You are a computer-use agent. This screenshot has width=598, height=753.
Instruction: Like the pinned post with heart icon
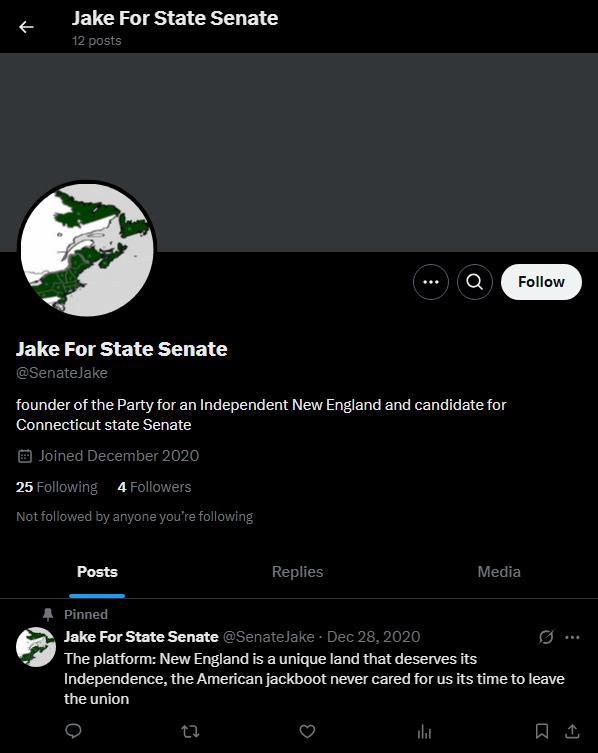pos(307,731)
